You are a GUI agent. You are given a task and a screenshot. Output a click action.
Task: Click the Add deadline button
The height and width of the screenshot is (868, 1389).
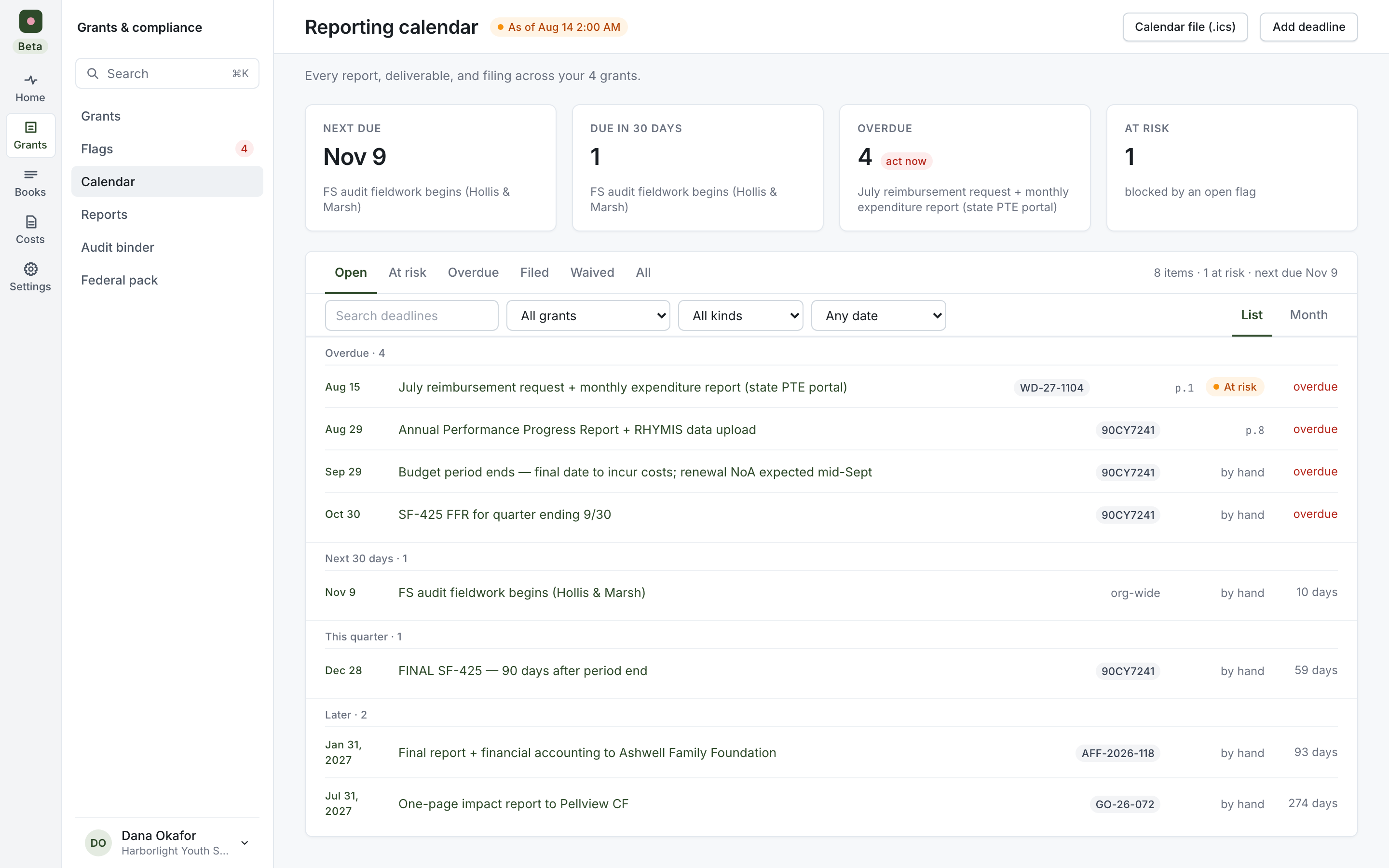(x=1308, y=27)
